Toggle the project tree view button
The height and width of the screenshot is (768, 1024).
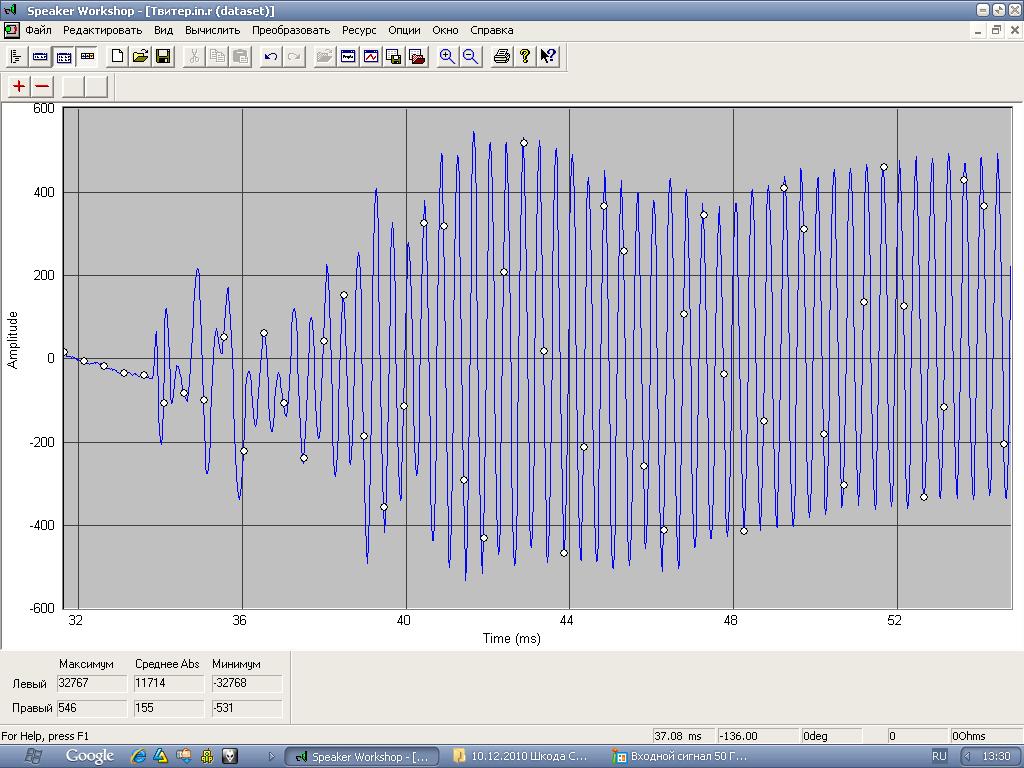[x=16, y=56]
